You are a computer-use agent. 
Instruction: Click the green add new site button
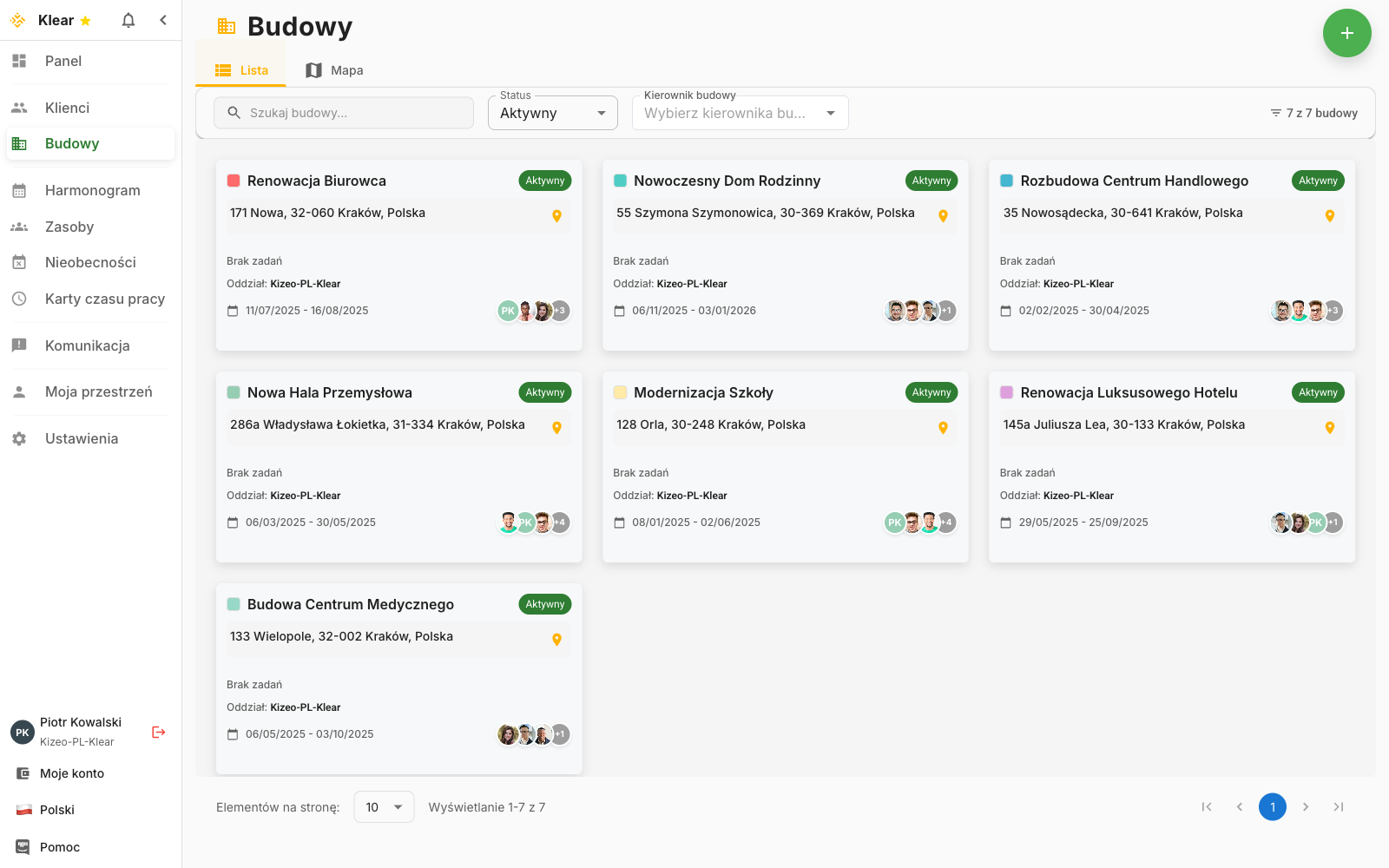1346,33
